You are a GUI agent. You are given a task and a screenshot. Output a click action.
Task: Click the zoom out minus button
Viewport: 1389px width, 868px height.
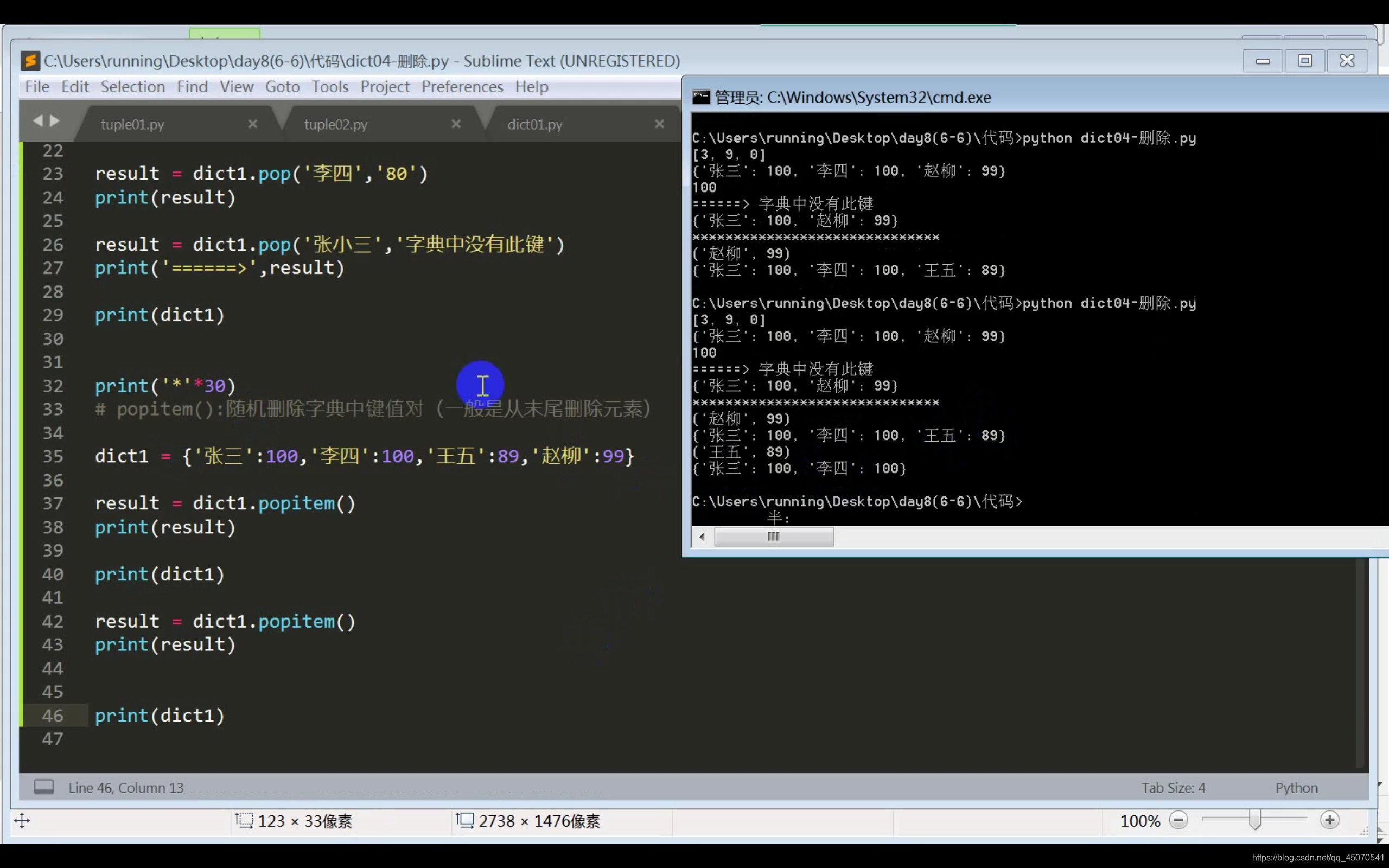tap(1178, 820)
